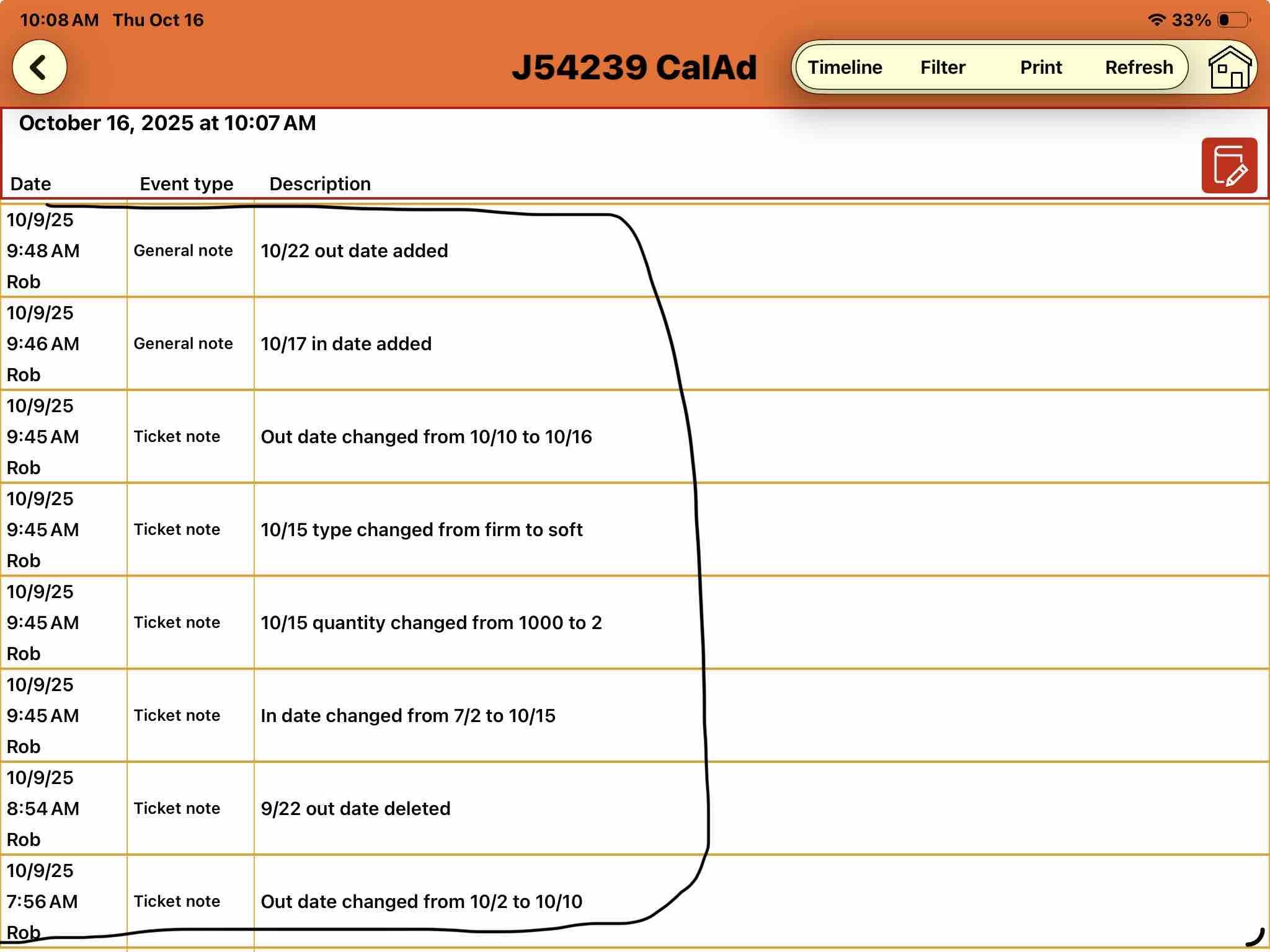Select '10/15 type changed from firm to soft'
The image size is (1270, 952).
click(422, 530)
